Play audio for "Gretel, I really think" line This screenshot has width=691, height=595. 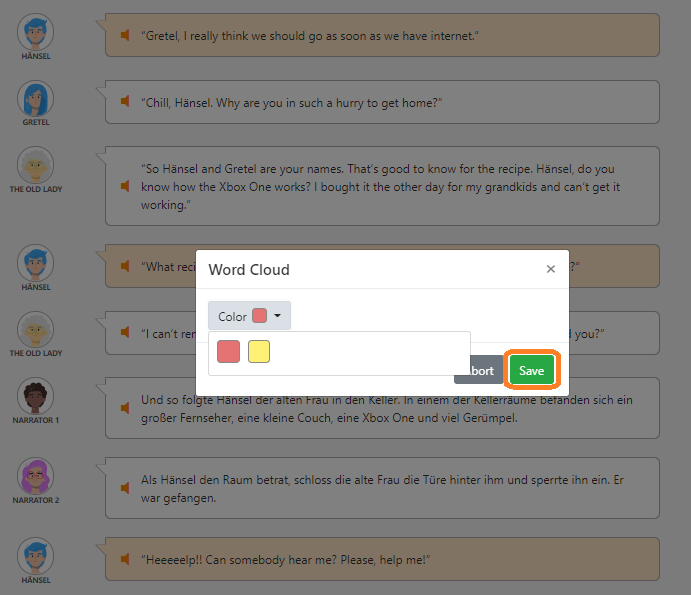125,35
